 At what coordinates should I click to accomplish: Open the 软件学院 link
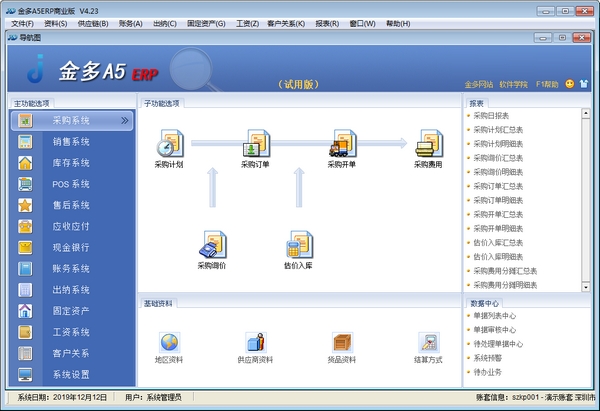point(514,84)
